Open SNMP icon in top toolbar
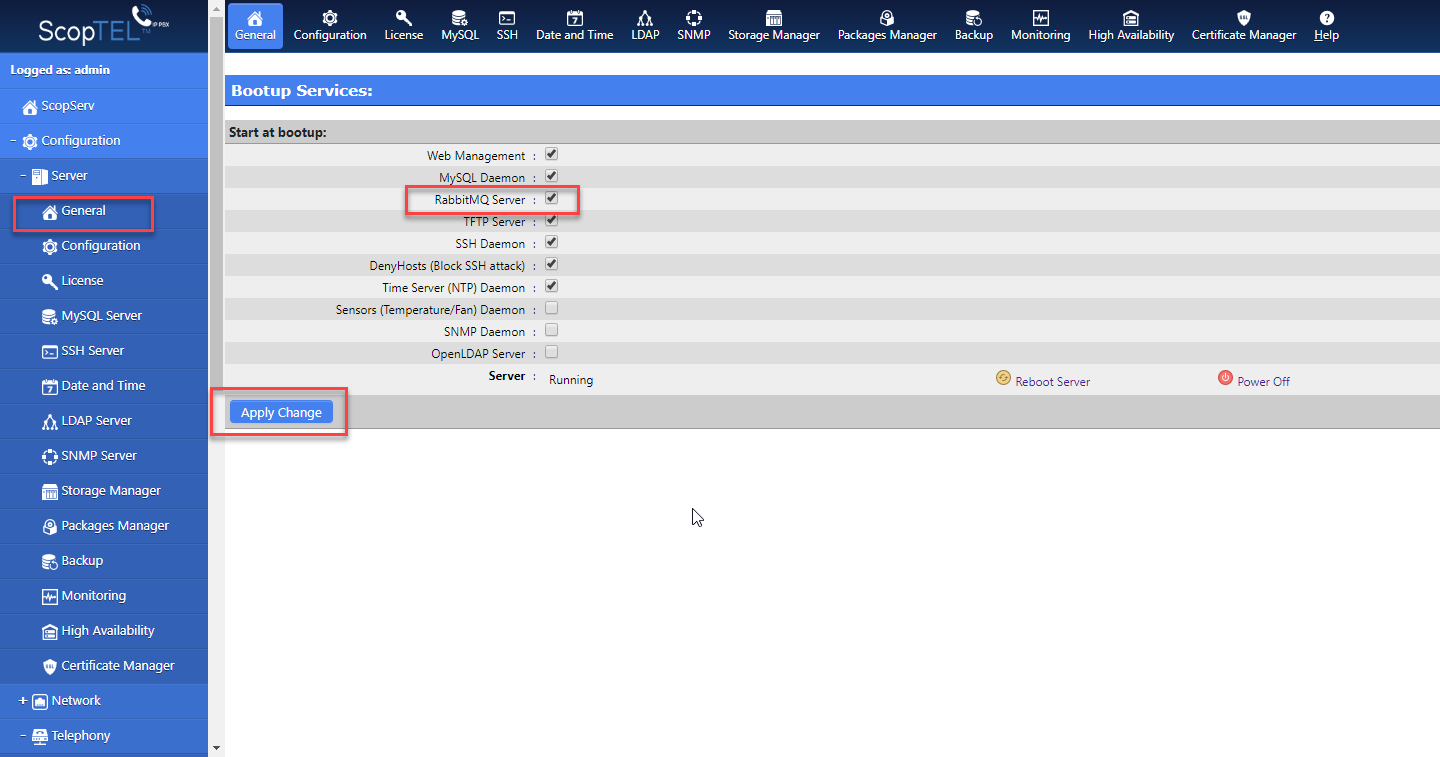 694,26
